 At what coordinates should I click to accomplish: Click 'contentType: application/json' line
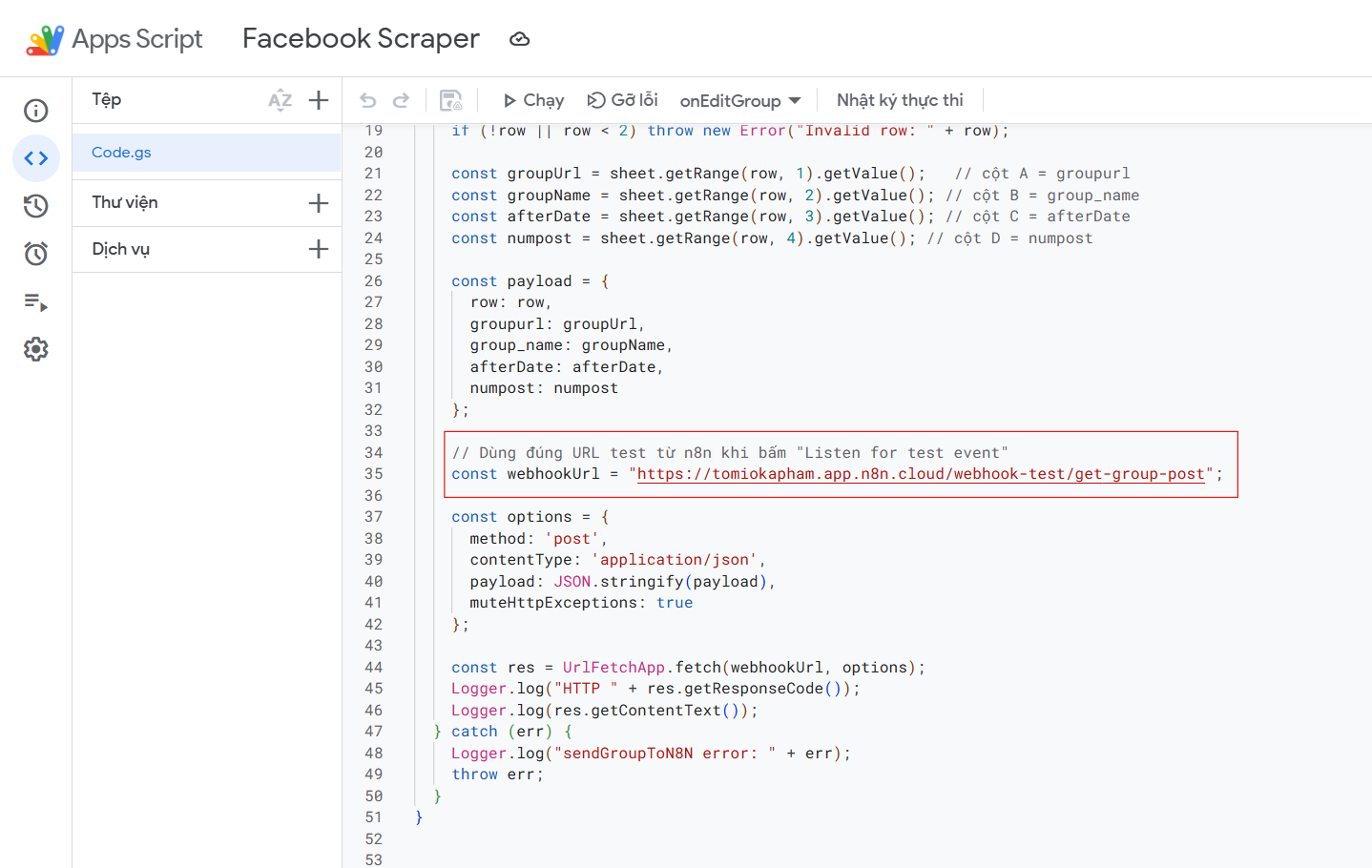(x=617, y=560)
